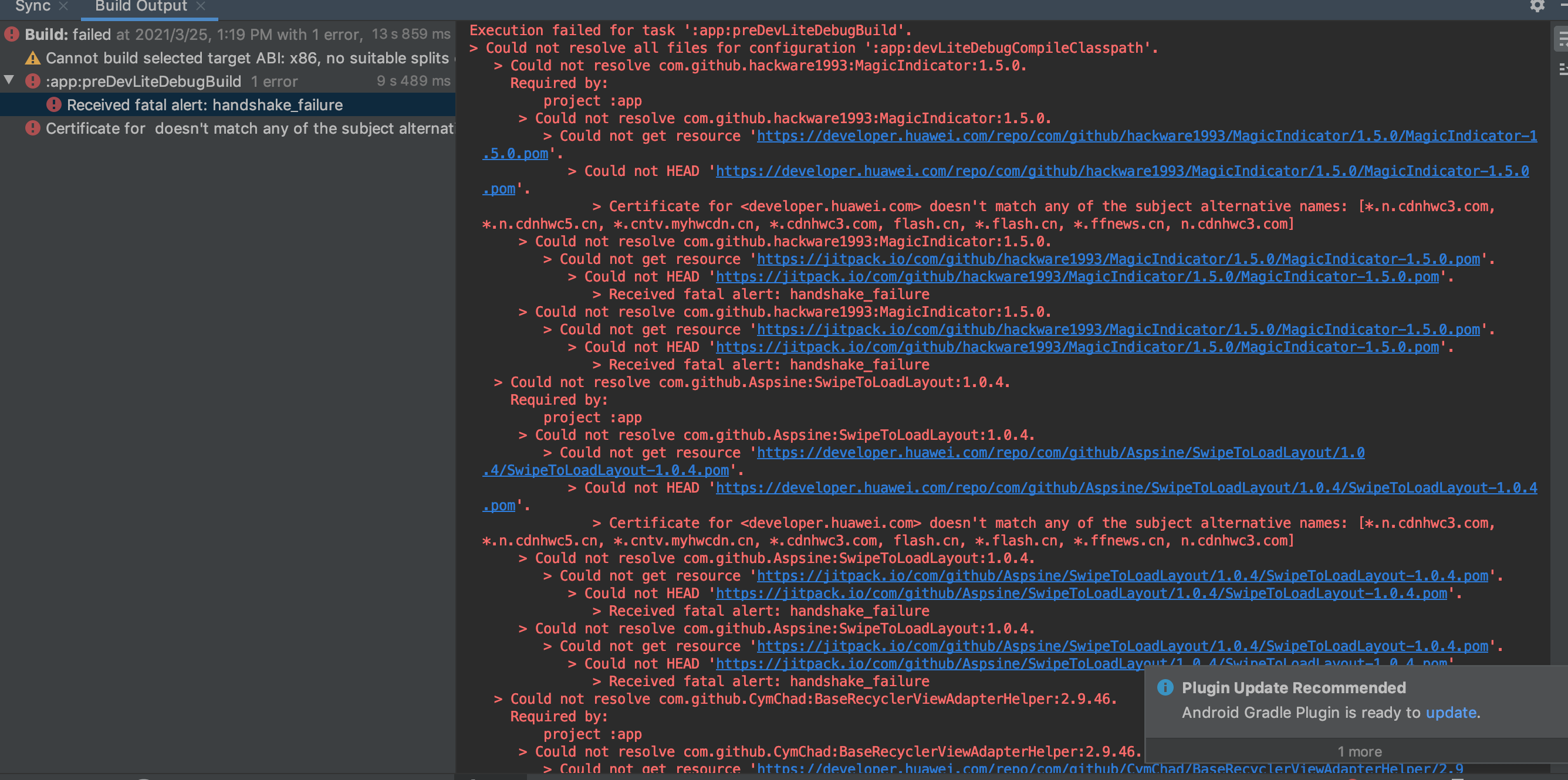Select 'Received fatal alert: handshake_failure' tree entry

(205, 104)
